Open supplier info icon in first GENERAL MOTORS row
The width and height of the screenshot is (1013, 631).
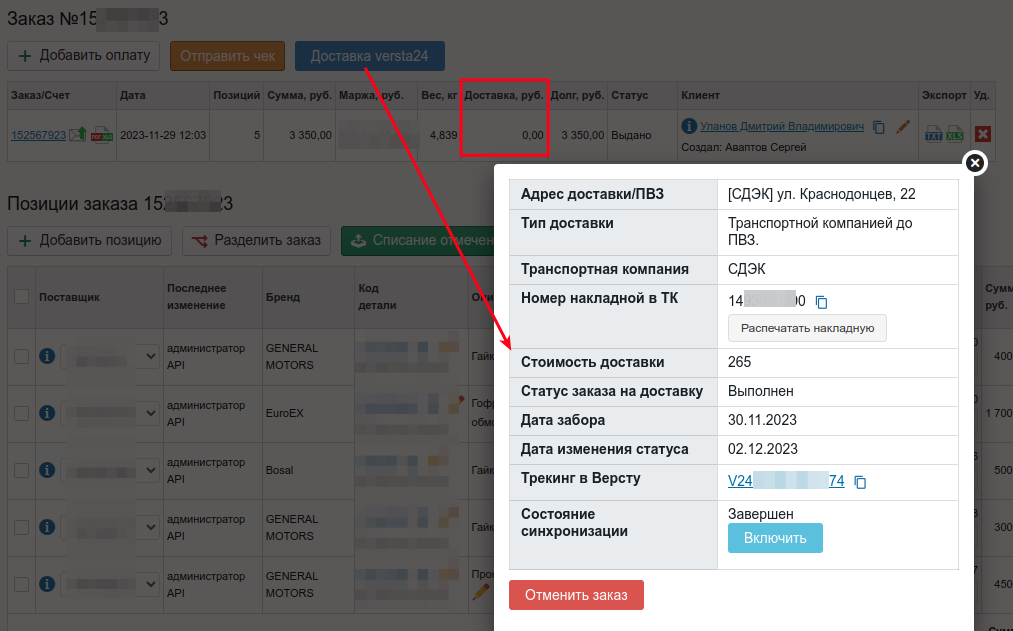click(x=47, y=356)
